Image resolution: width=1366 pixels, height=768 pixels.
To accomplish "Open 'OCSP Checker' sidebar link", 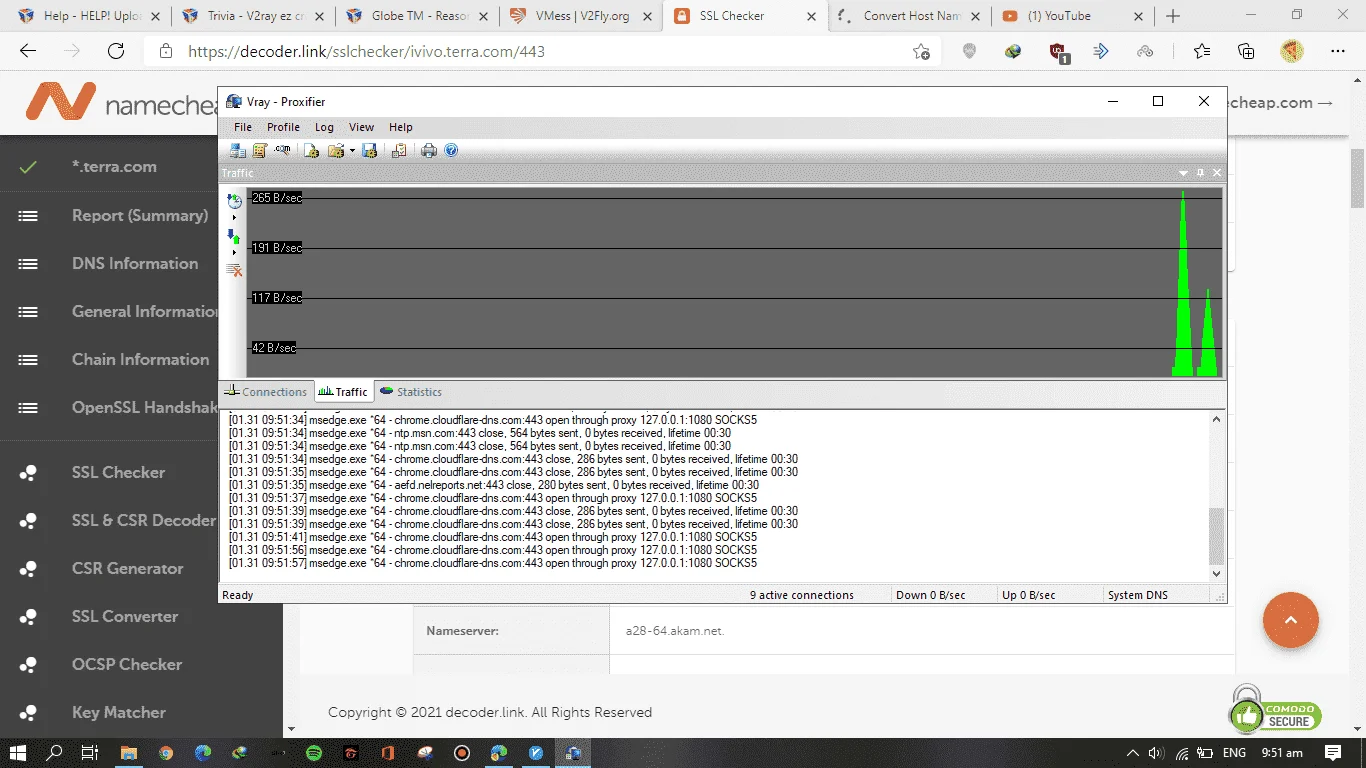I will tap(127, 664).
